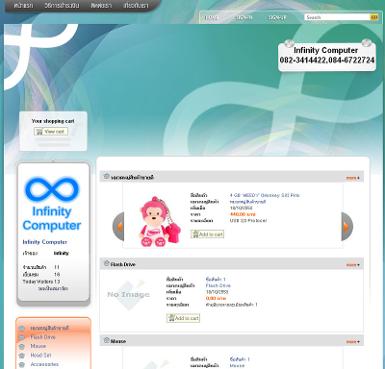Add the pink monkey flash drive to cart

[207, 234]
